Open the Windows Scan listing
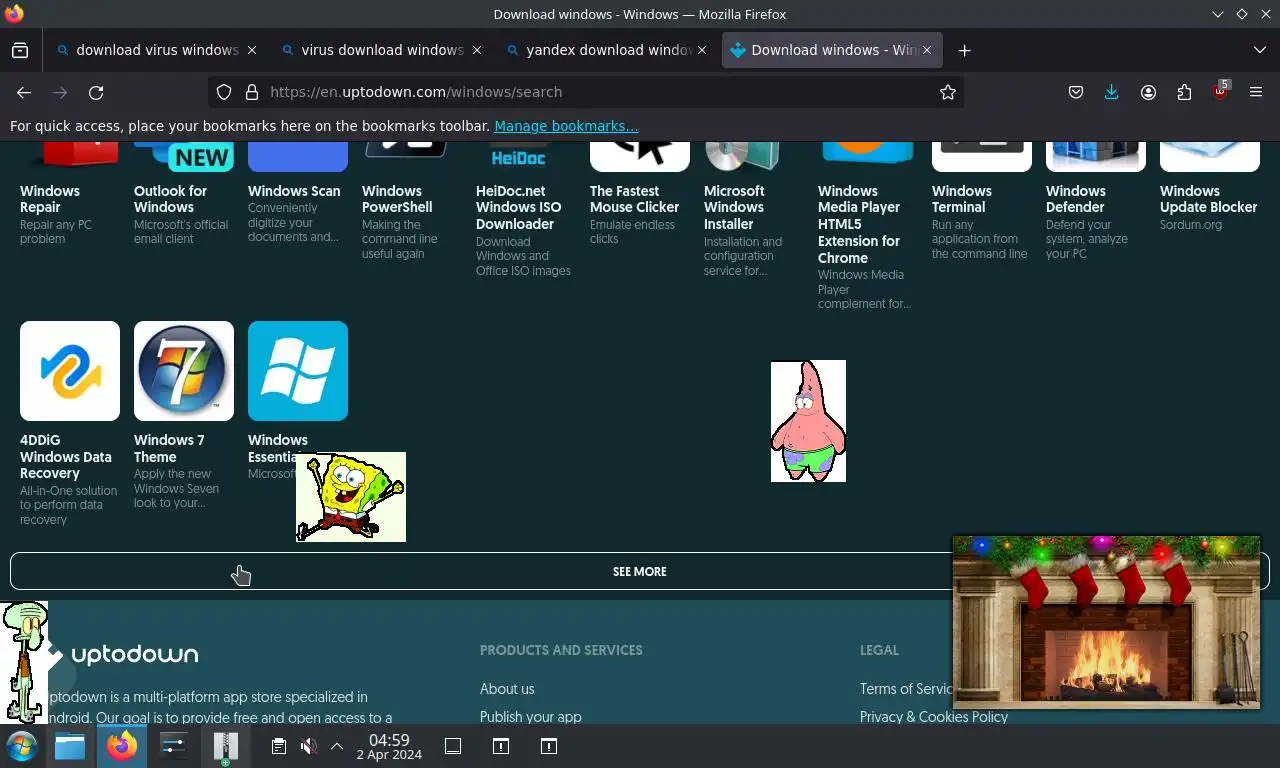1280x768 pixels. tap(294, 191)
